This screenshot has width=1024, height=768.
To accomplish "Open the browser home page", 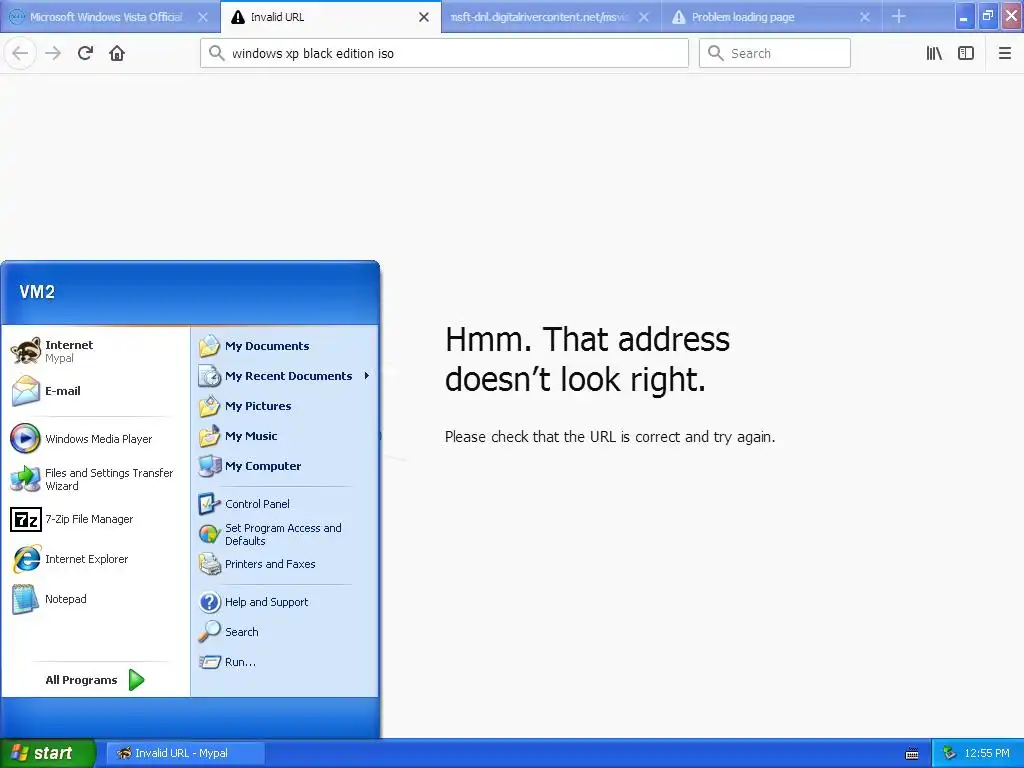I will tap(117, 53).
